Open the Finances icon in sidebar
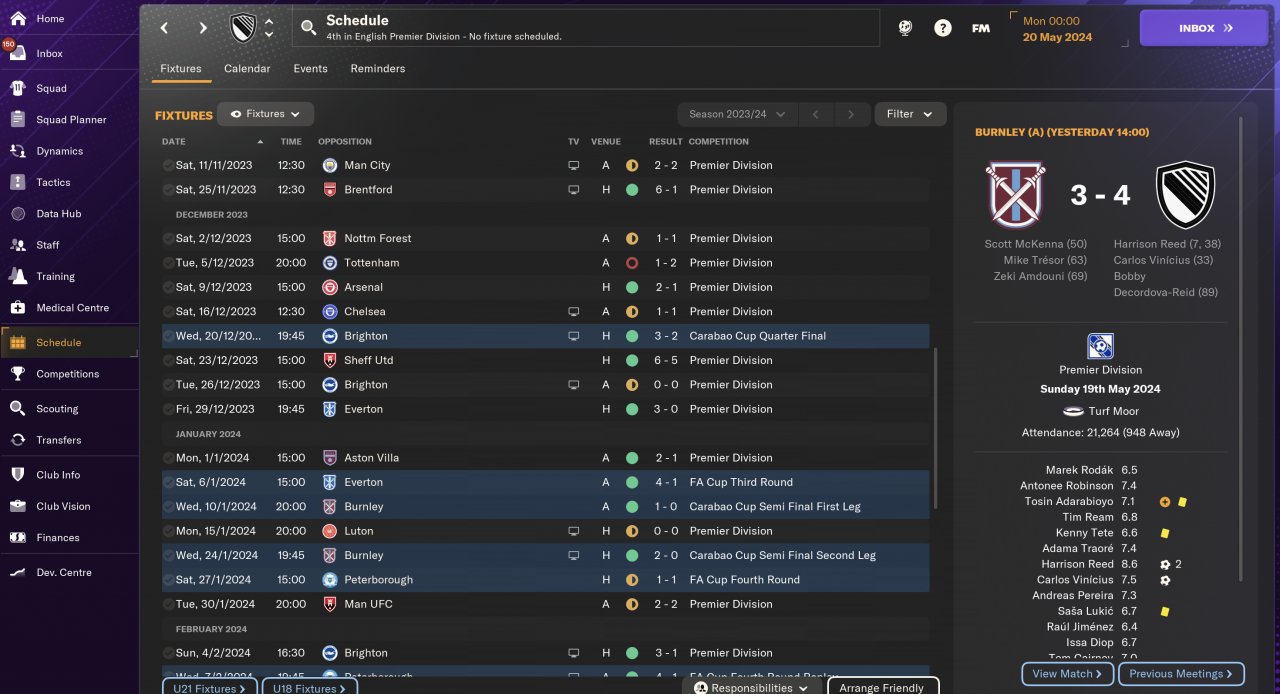 coord(18,537)
